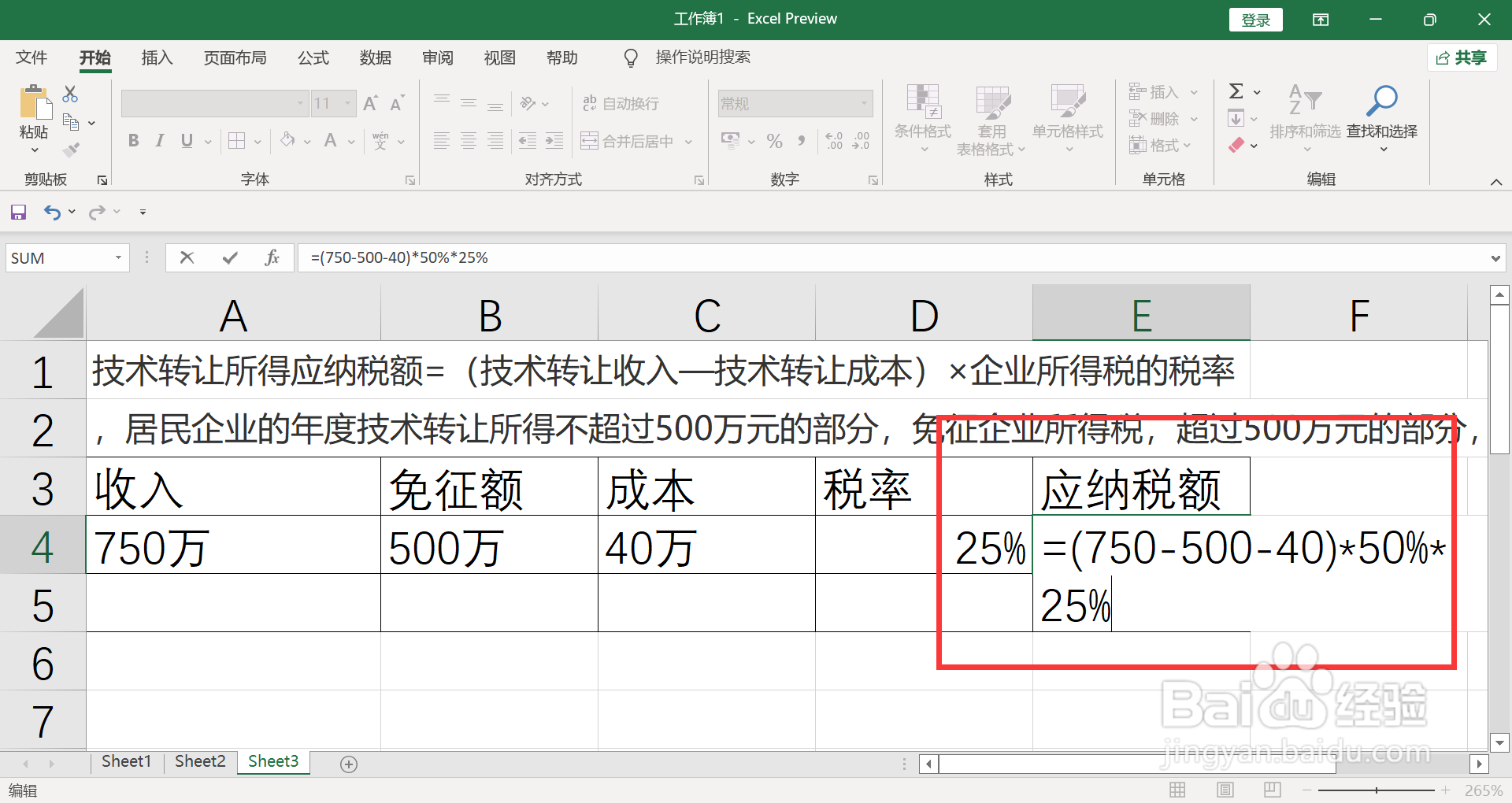The image size is (1512, 803).
Task: Switch to the Sheet2 worksheet tab
Action: (199, 760)
